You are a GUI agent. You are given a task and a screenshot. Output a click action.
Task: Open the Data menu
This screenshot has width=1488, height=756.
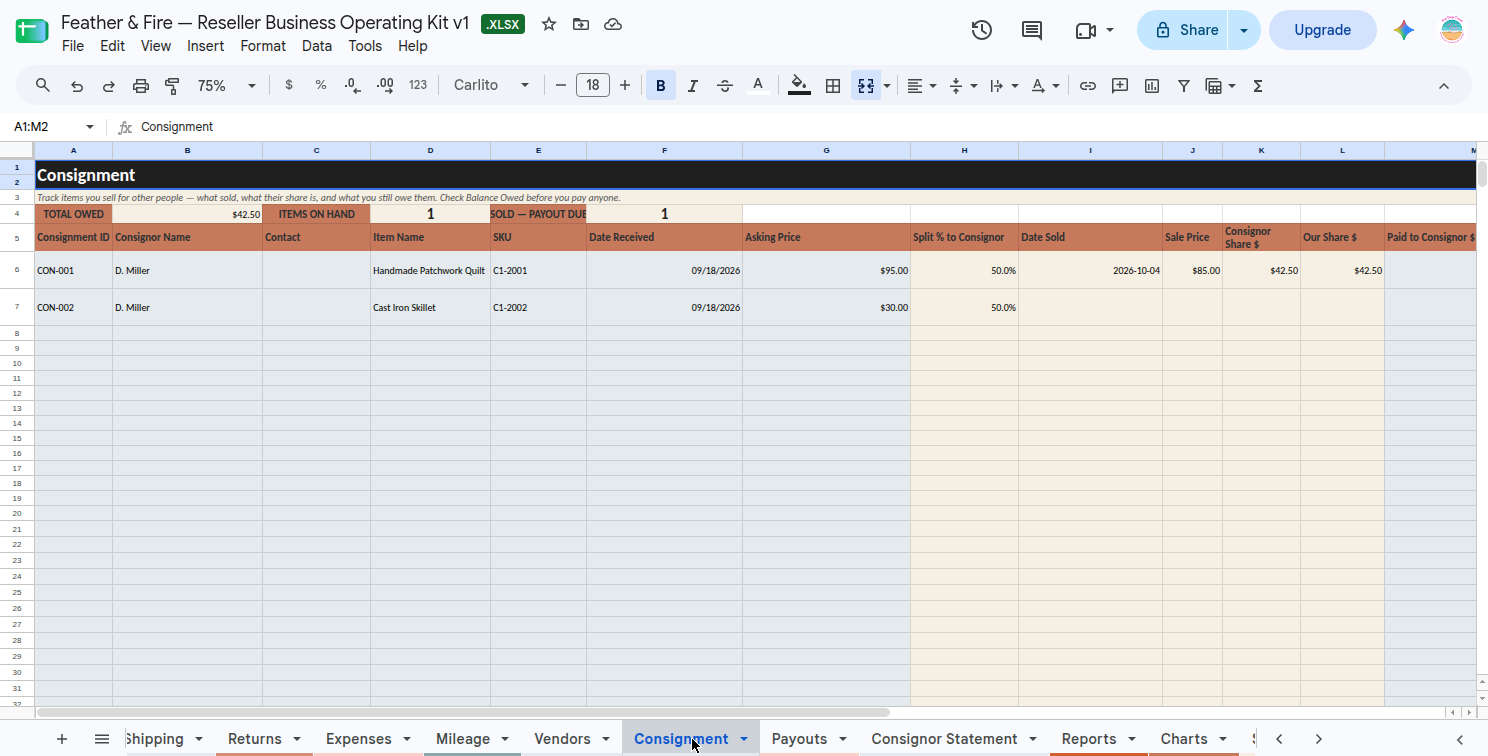[317, 46]
